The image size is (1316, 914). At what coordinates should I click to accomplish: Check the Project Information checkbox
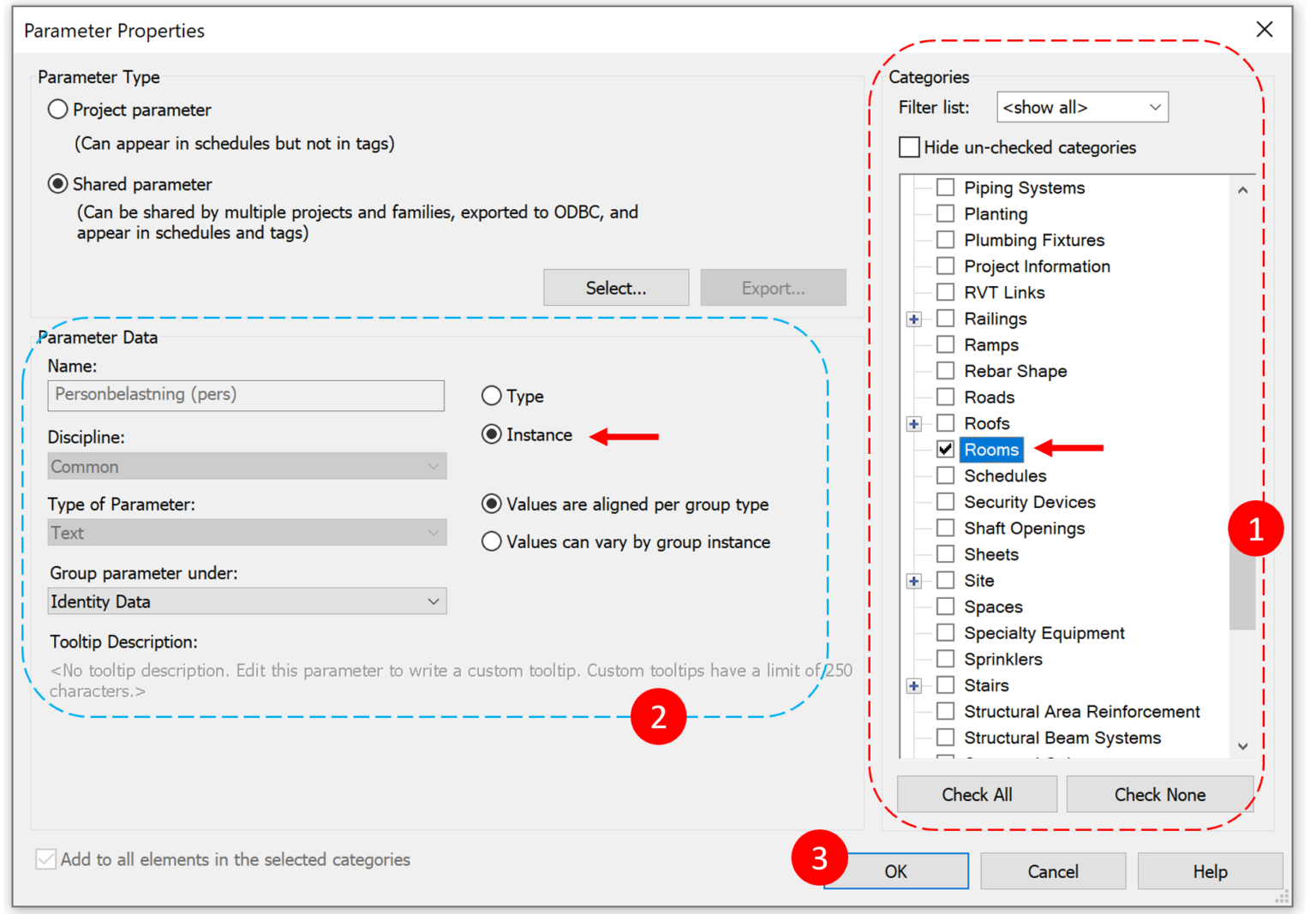(945, 266)
